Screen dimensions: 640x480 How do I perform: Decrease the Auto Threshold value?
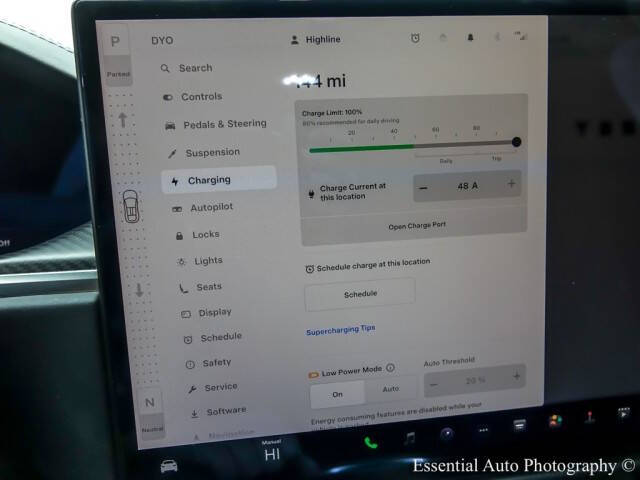click(433, 384)
